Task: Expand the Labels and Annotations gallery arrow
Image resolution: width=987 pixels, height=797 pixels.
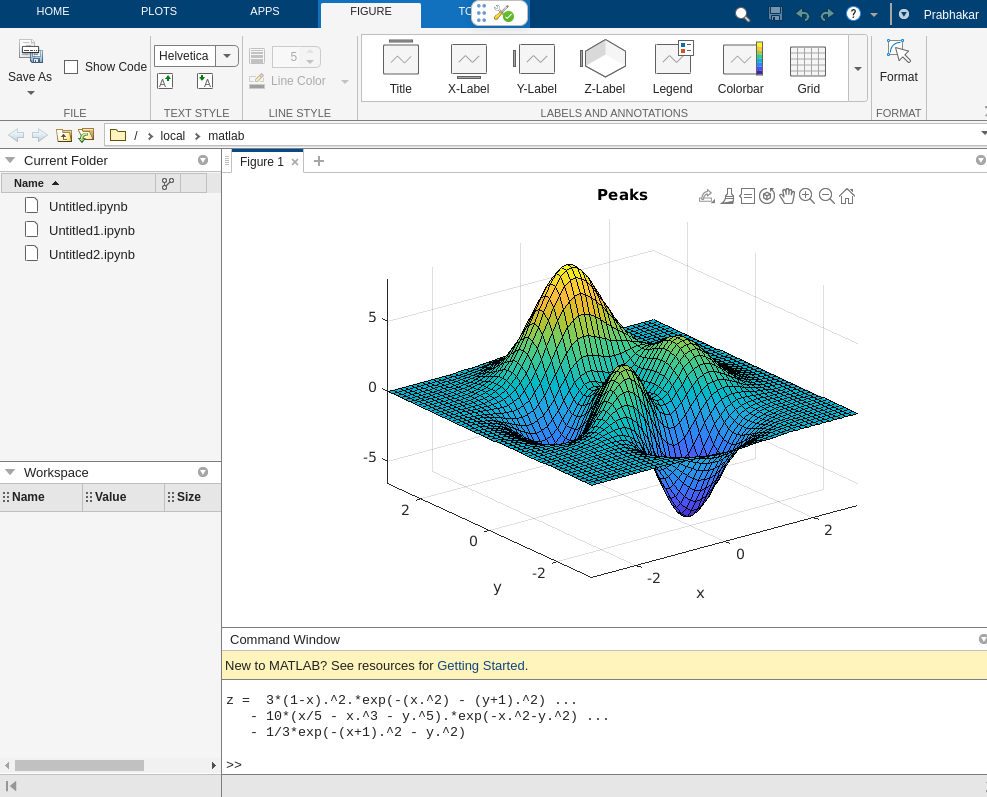Action: (857, 68)
